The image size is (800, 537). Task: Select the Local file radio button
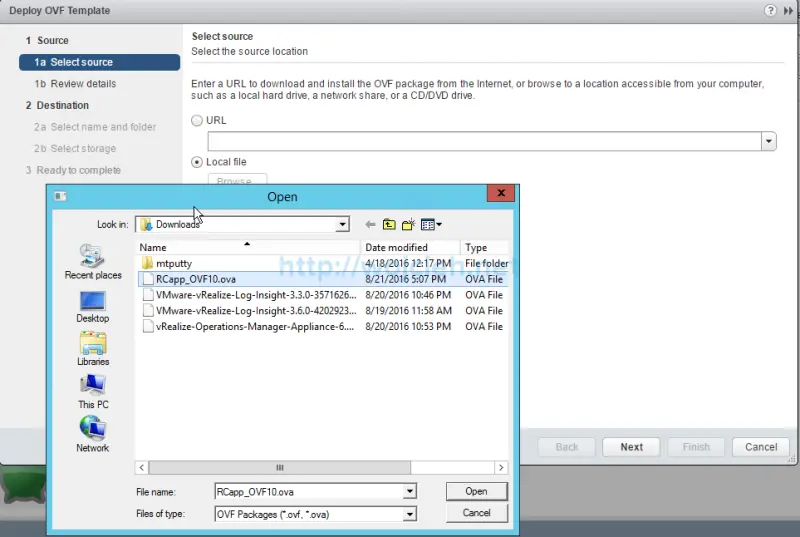pyautogui.click(x=197, y=162)
